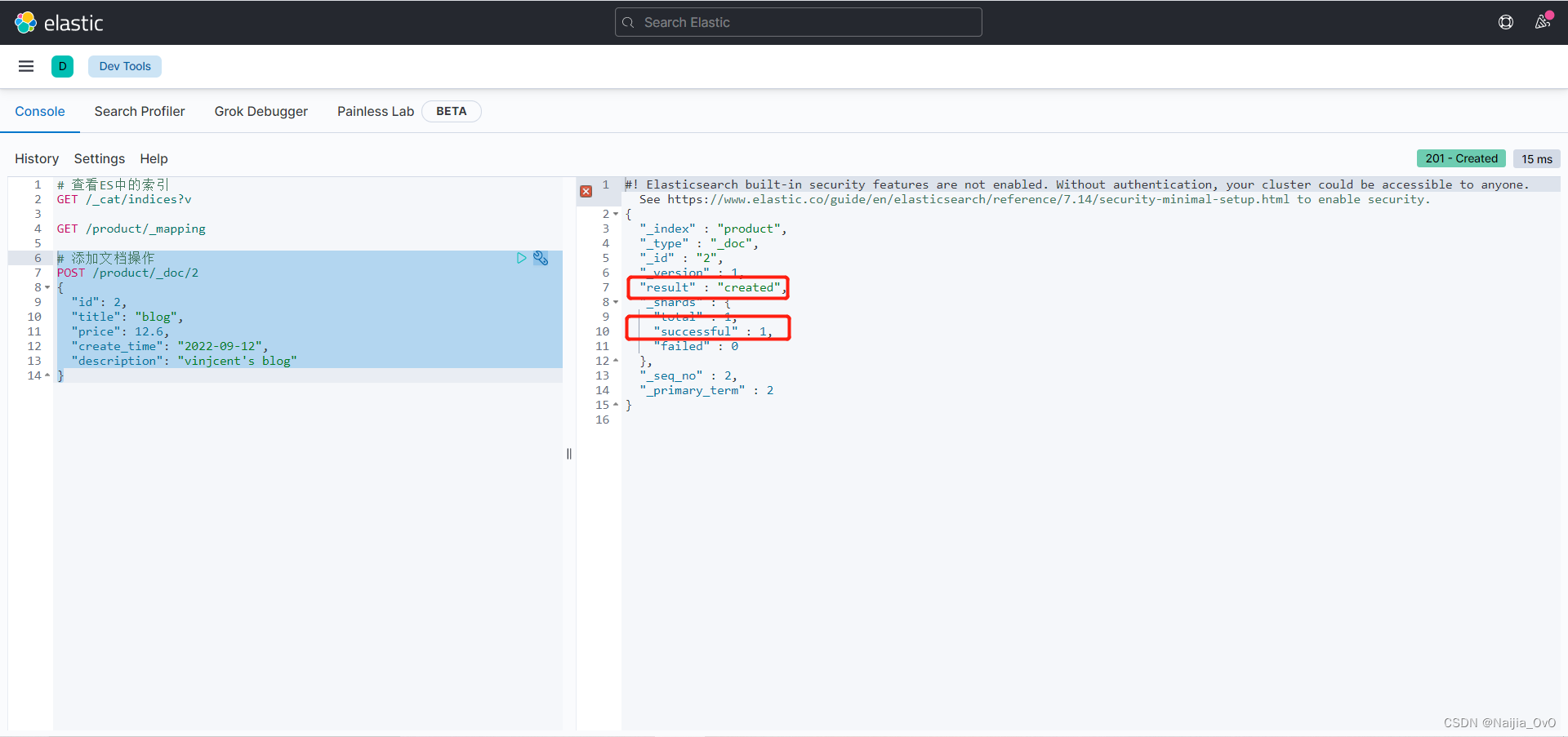The image size is (1568, 737).
Task: Click the "_index" : "product" response line
Action: click(713, 229)
